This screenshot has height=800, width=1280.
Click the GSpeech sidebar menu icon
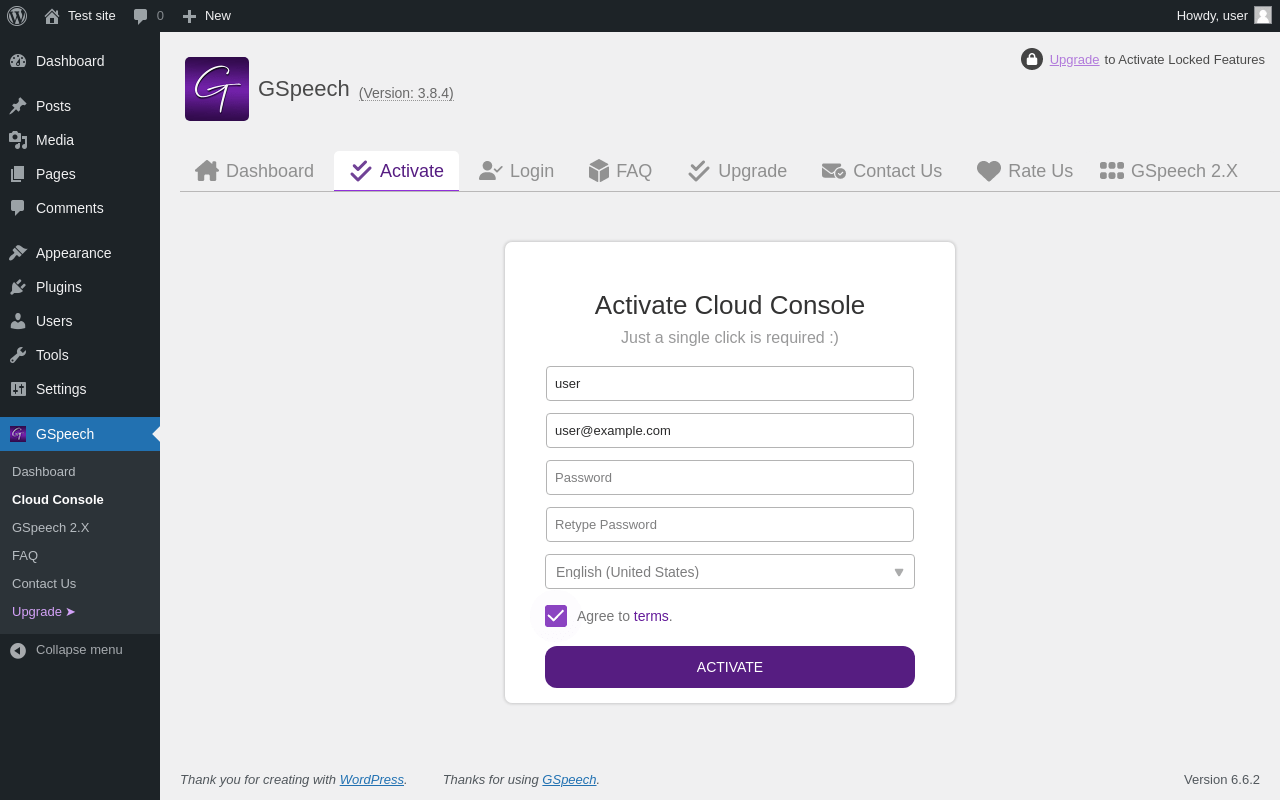(x=18, y=434)
